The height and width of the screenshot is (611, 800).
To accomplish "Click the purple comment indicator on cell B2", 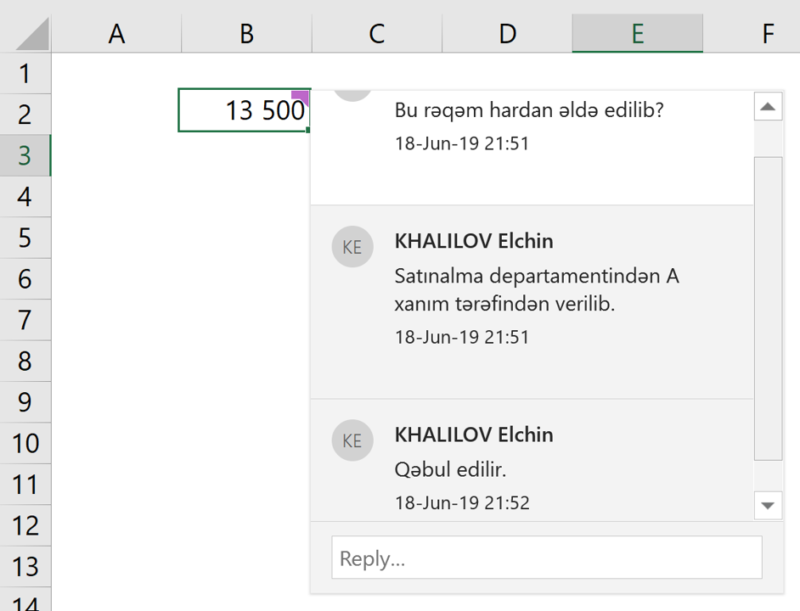I will point(303,95).
